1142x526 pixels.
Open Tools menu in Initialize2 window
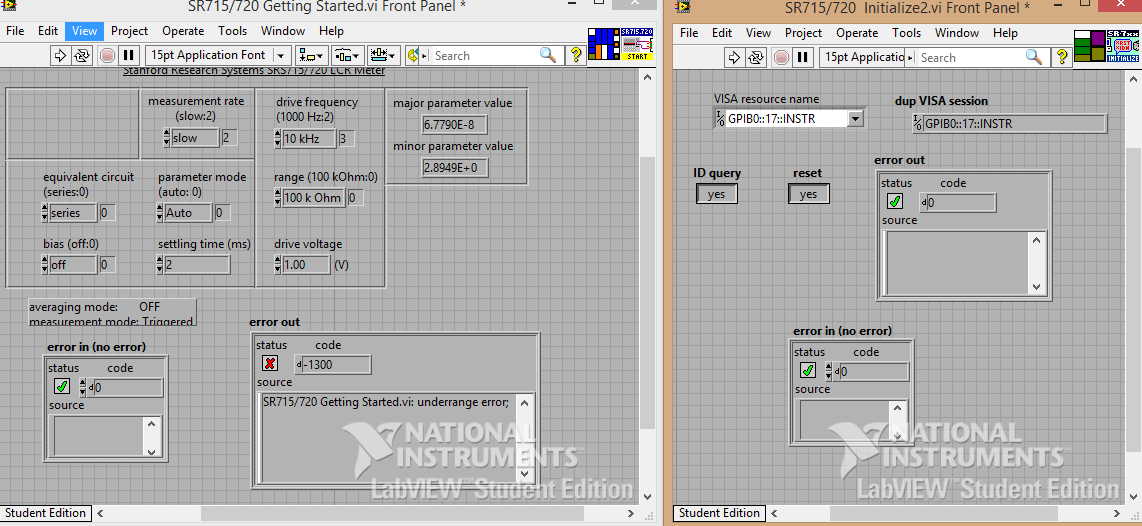click(907, 33)
